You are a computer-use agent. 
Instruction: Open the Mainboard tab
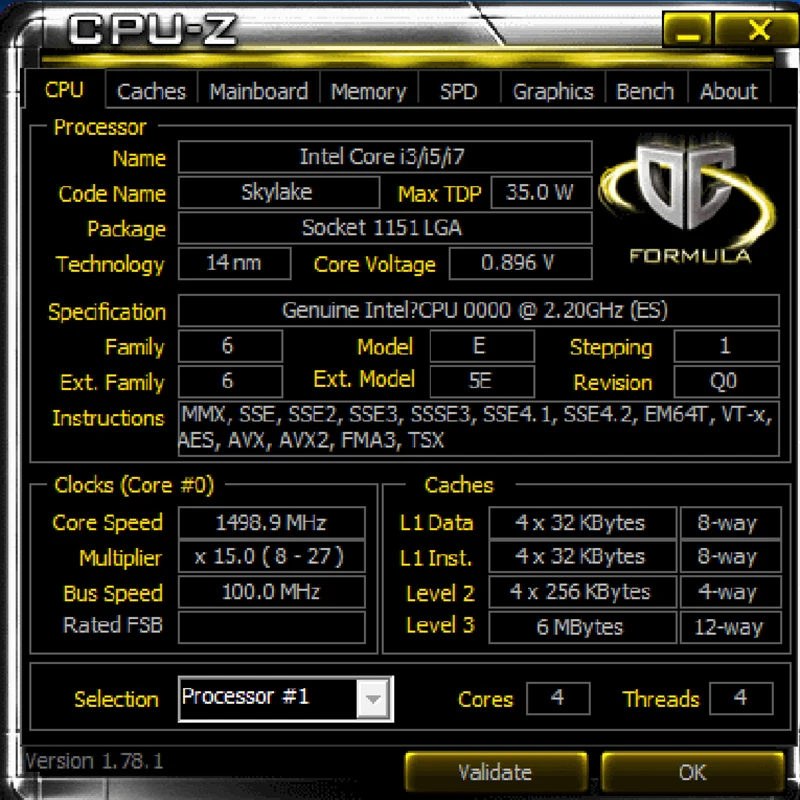pos(259,91)
